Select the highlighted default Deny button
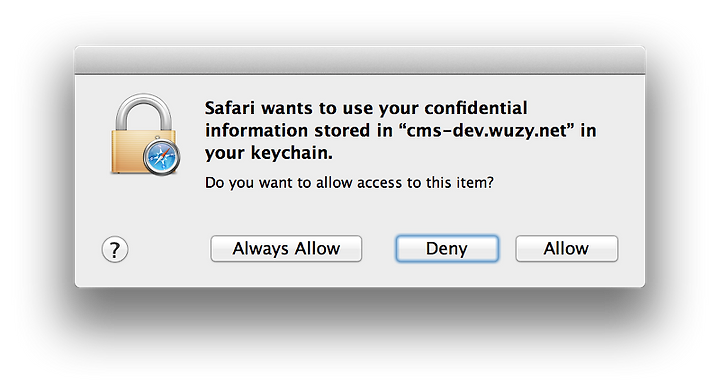 [x=447, y=249]
